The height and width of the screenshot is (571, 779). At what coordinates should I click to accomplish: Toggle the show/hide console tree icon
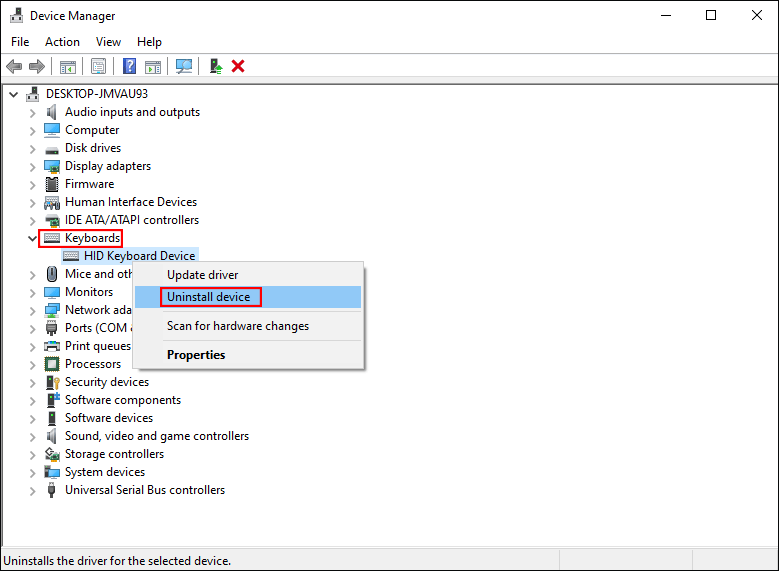pyautogui.click(x=68, y=66)
